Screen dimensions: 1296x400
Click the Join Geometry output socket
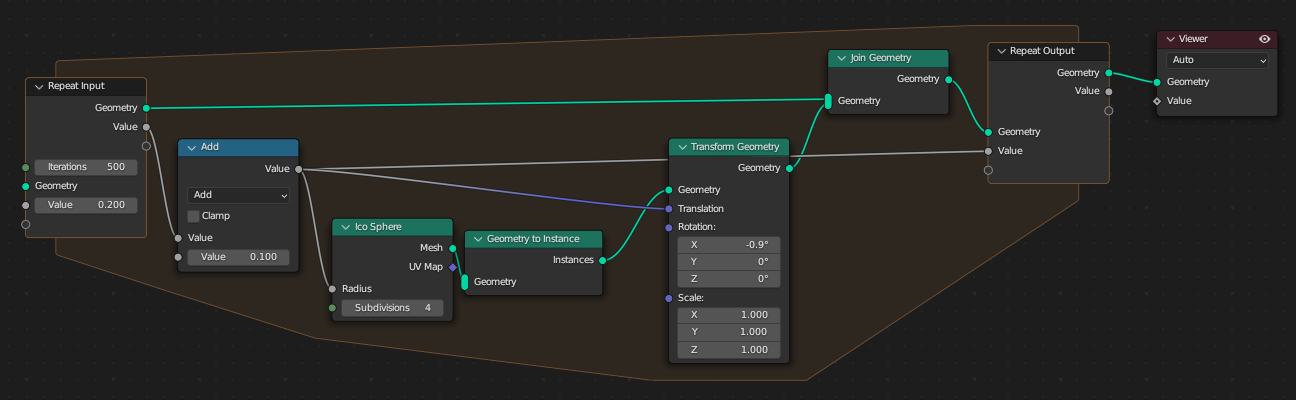947,79
